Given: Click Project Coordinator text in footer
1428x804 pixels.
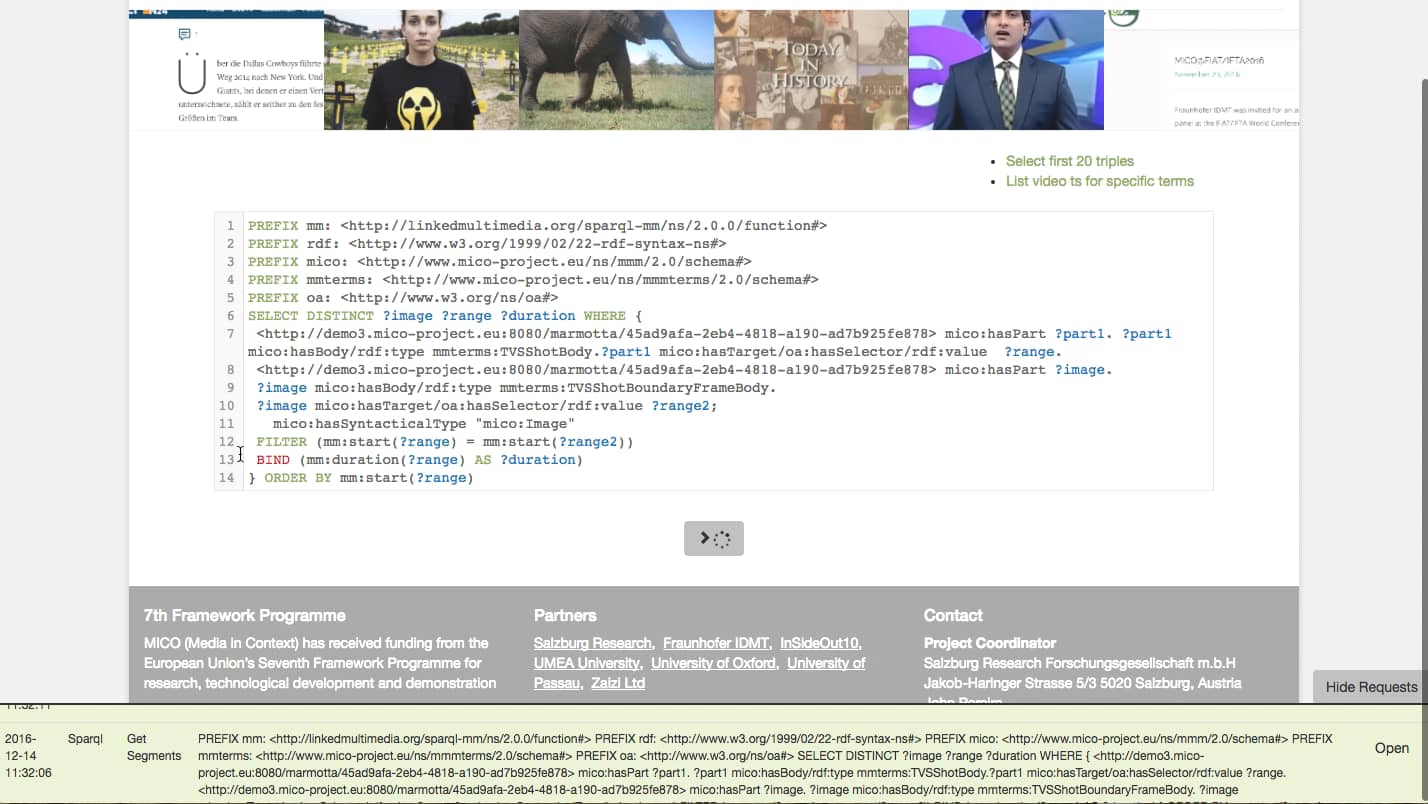Looking at the screenshot, I should point(990,643).
